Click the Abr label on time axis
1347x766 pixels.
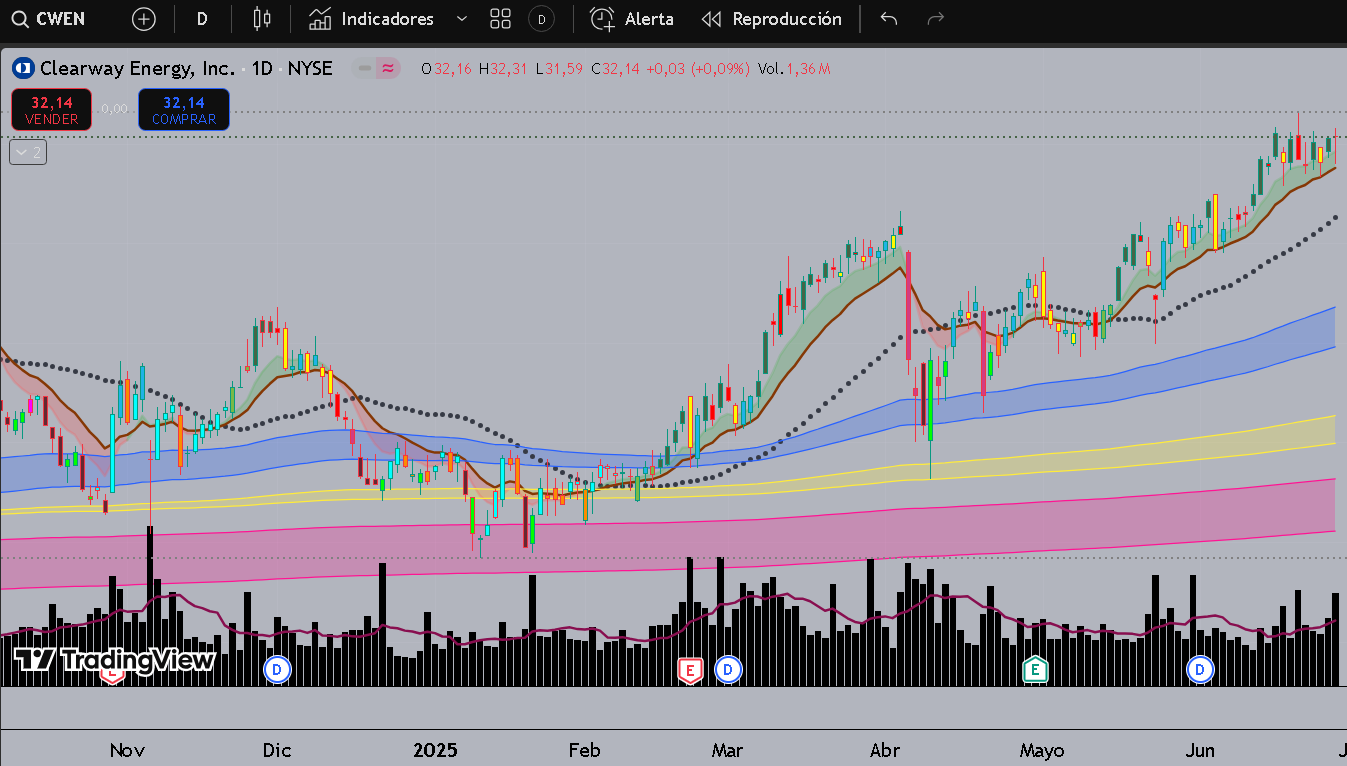click(x=885, y=750)
